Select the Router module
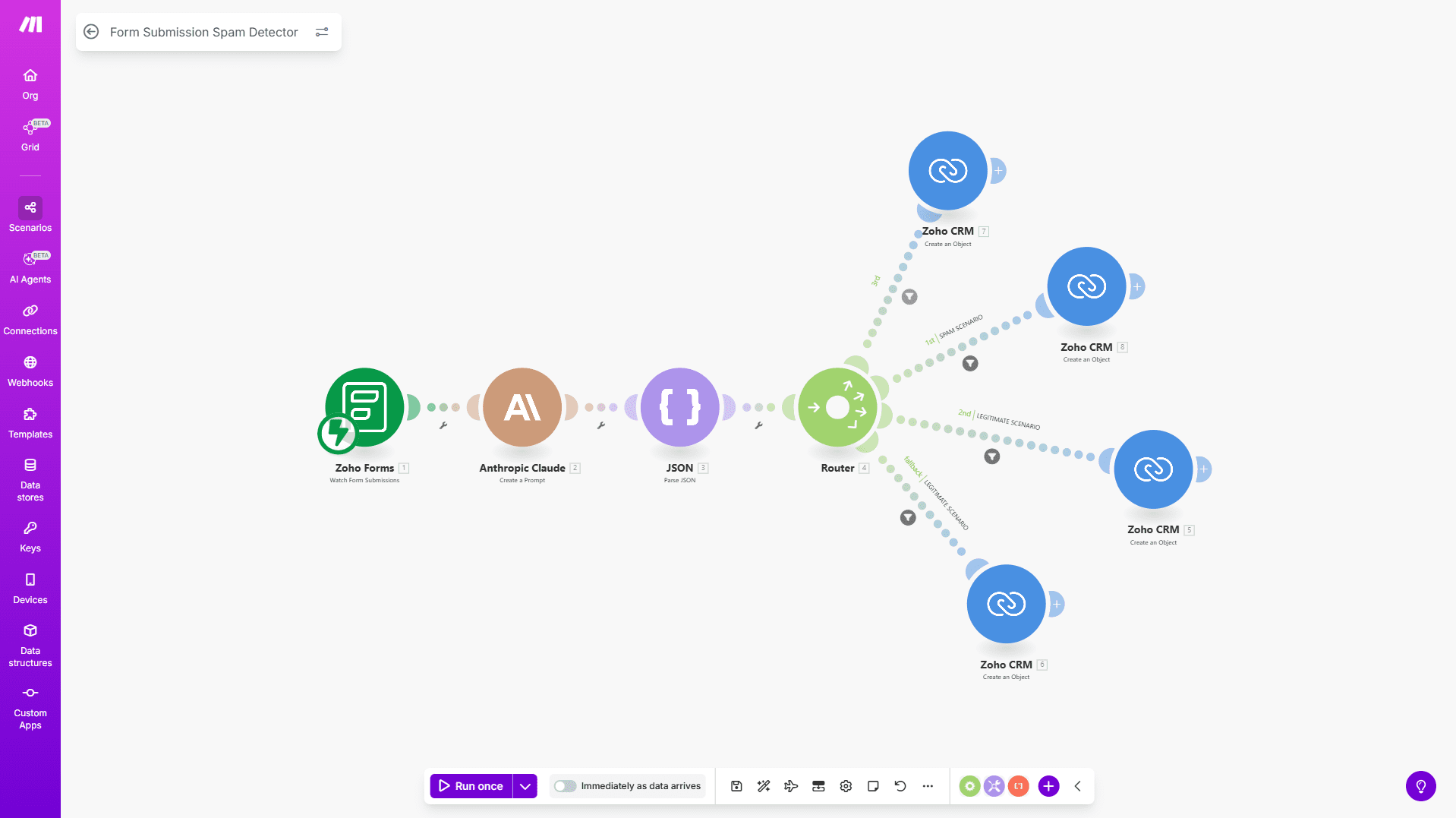 pos(837,407)
